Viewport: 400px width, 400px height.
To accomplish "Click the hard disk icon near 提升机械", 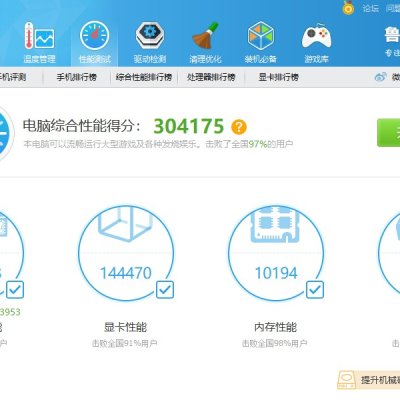I will pyautogui.click(x=346, y=380).
